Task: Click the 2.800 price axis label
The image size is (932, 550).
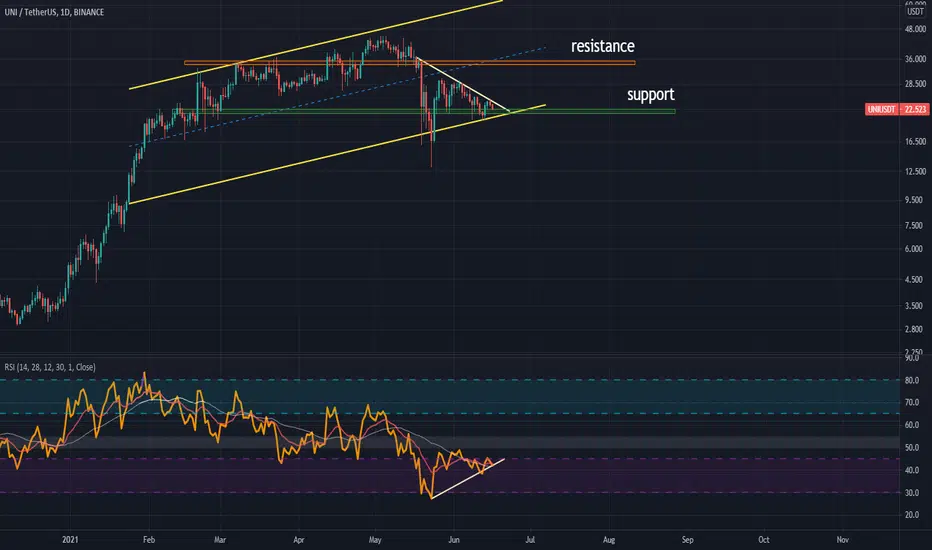Action: tap(915, 329)
